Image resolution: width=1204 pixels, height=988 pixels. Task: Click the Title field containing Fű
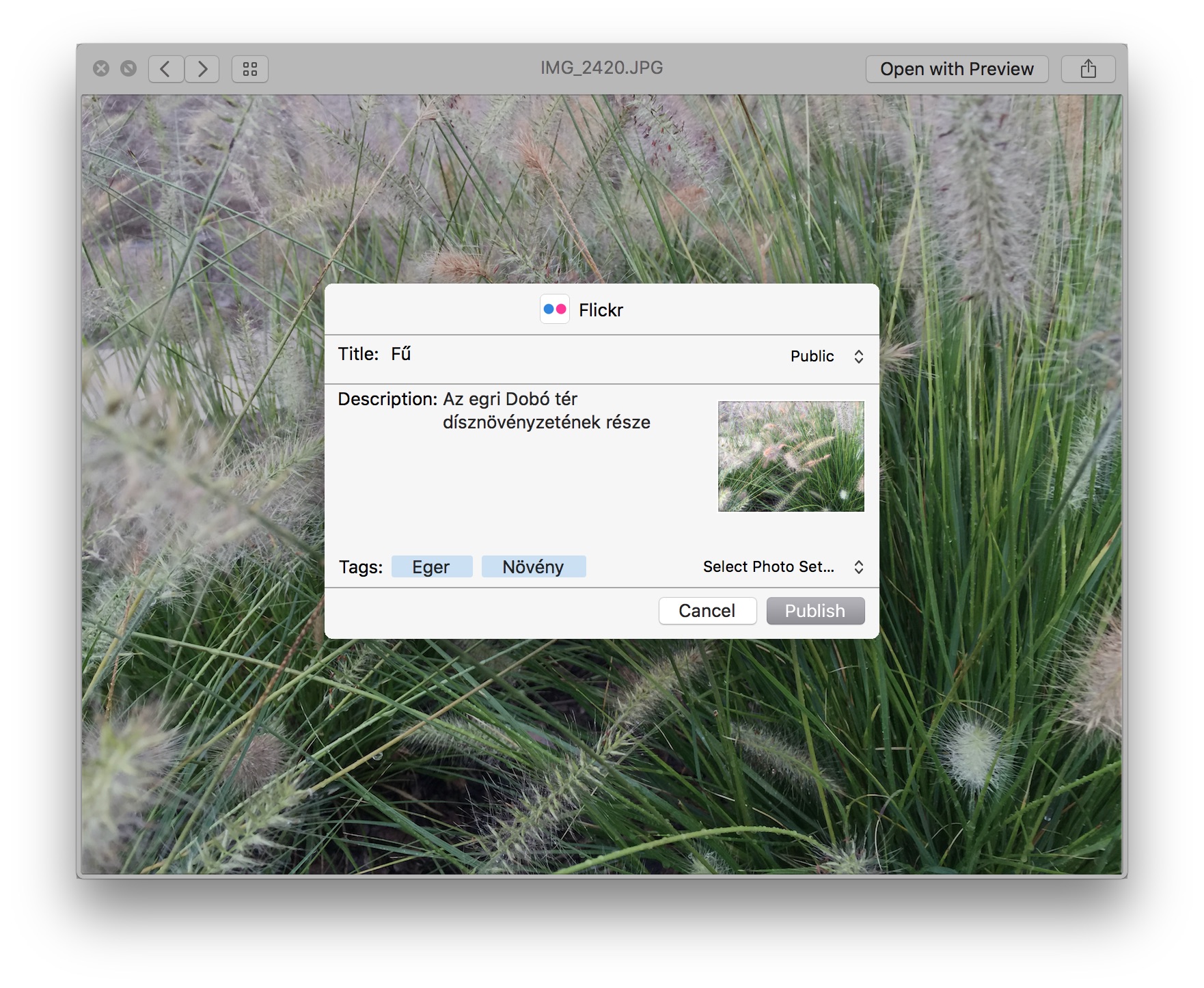point(581,354)
